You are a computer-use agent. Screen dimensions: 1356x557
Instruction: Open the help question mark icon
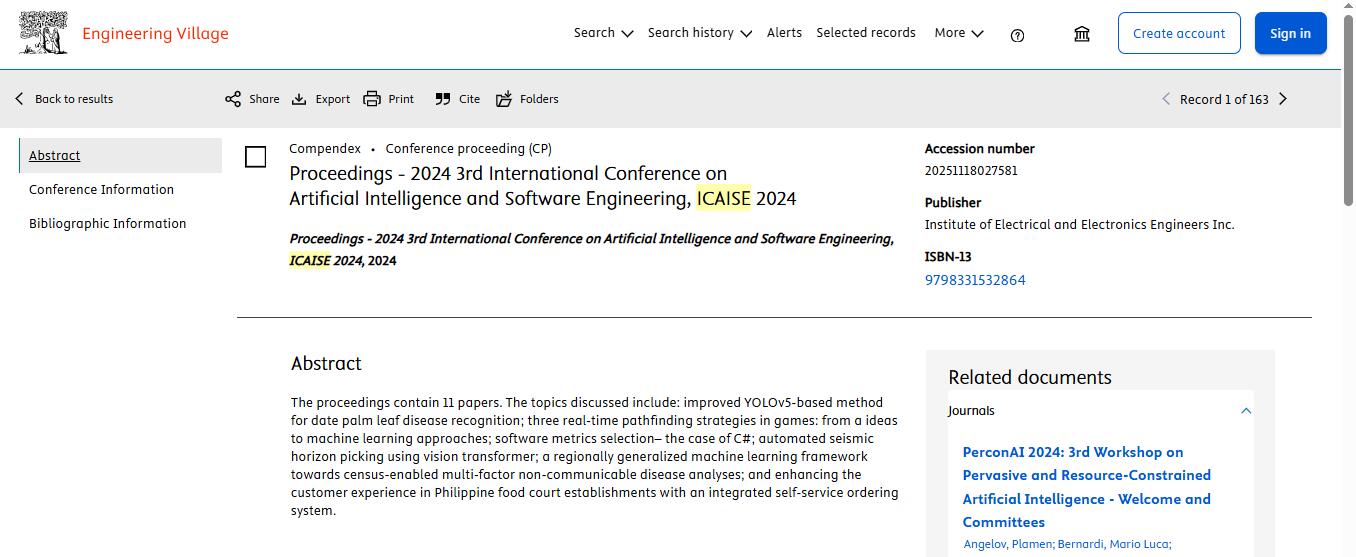point(1017,35)
